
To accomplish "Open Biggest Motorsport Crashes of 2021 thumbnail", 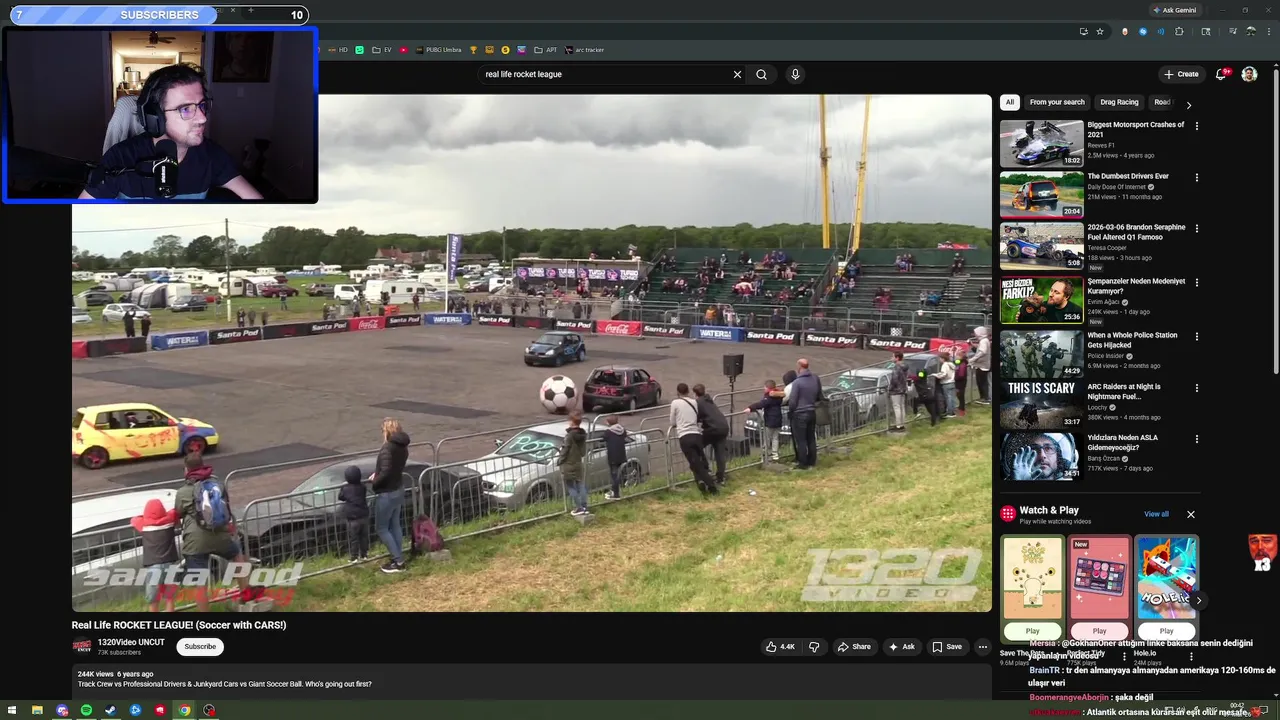I will pyautogui.click(x=1041, y=143).
